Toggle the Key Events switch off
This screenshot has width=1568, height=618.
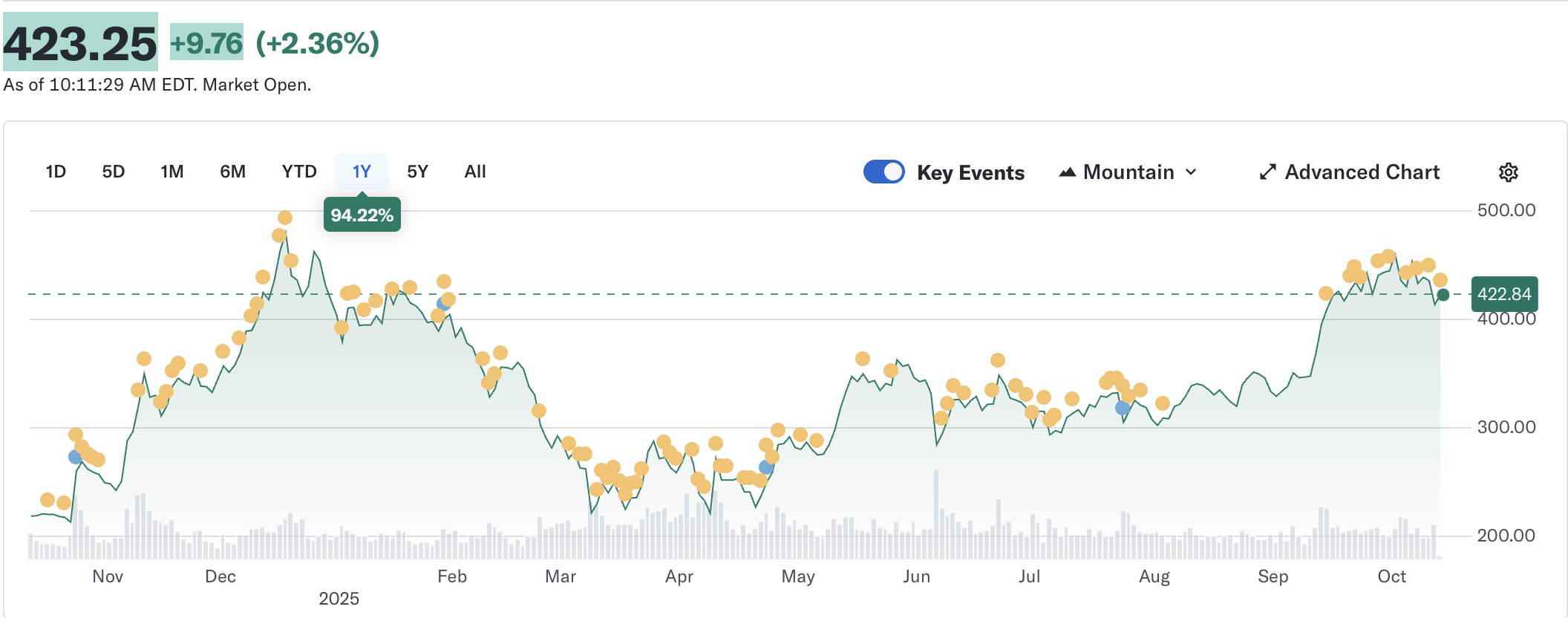coord(883,172)
